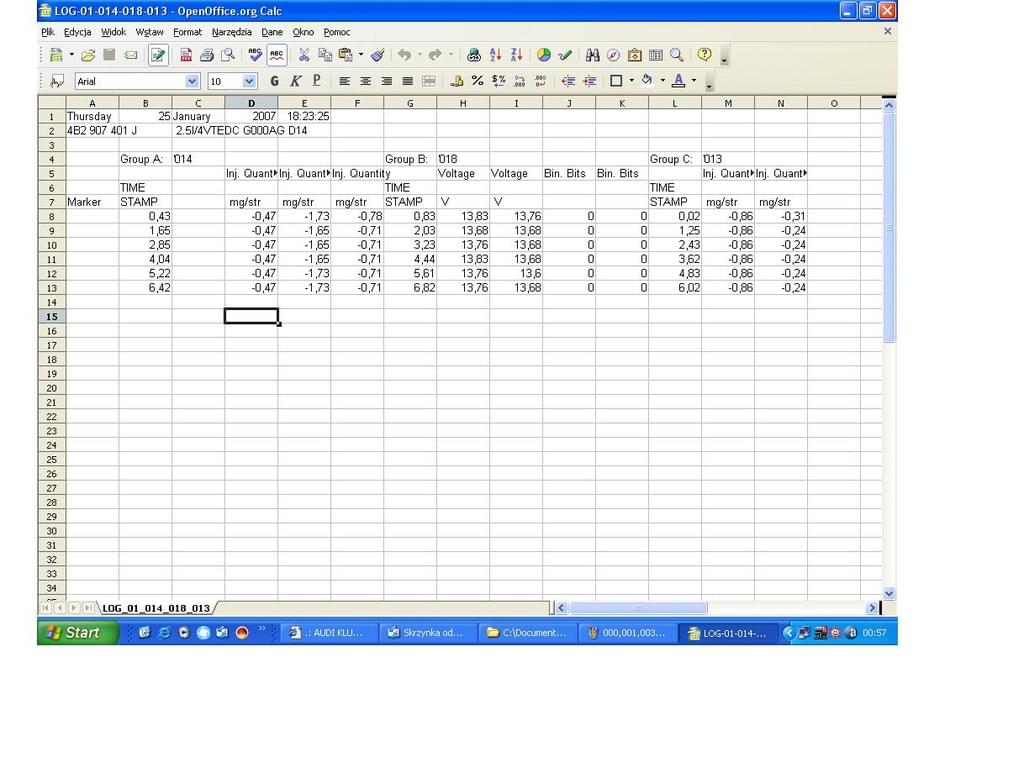Screen dimensions: 1024x757
Task: Open Navigator compass icon
Action: [x=613, y=55]
